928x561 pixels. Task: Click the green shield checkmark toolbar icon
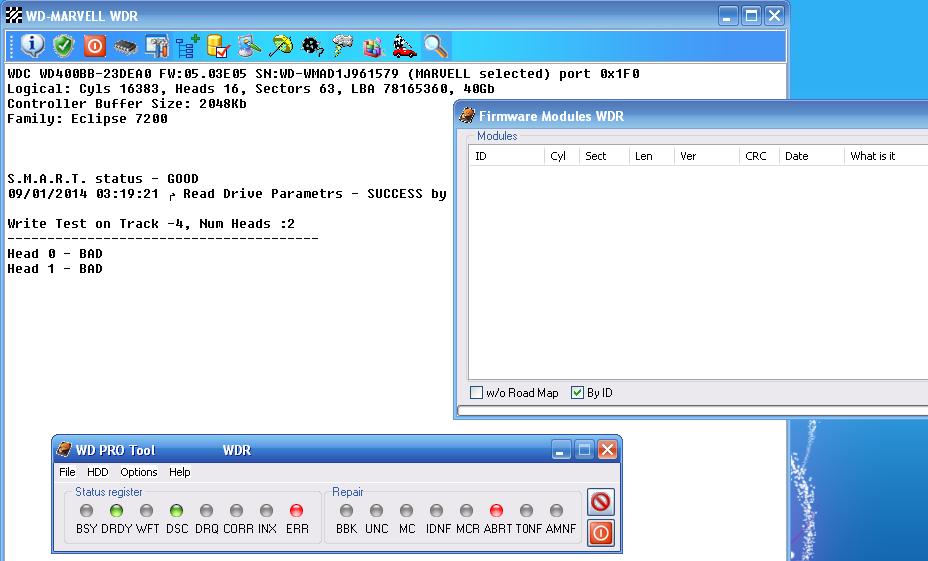(63, 46)
